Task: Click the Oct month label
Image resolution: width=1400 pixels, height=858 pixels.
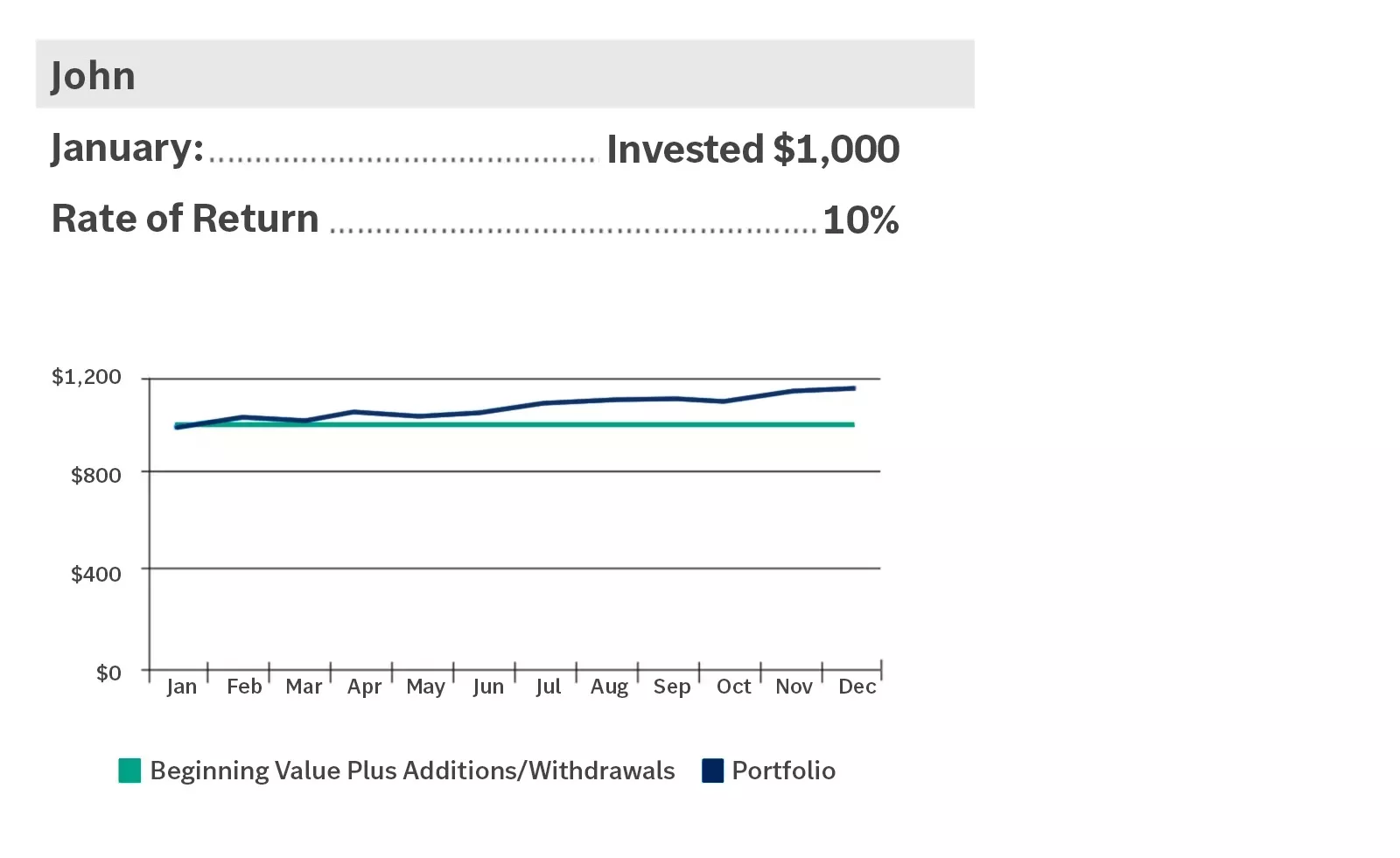Action: click(733, 687)
